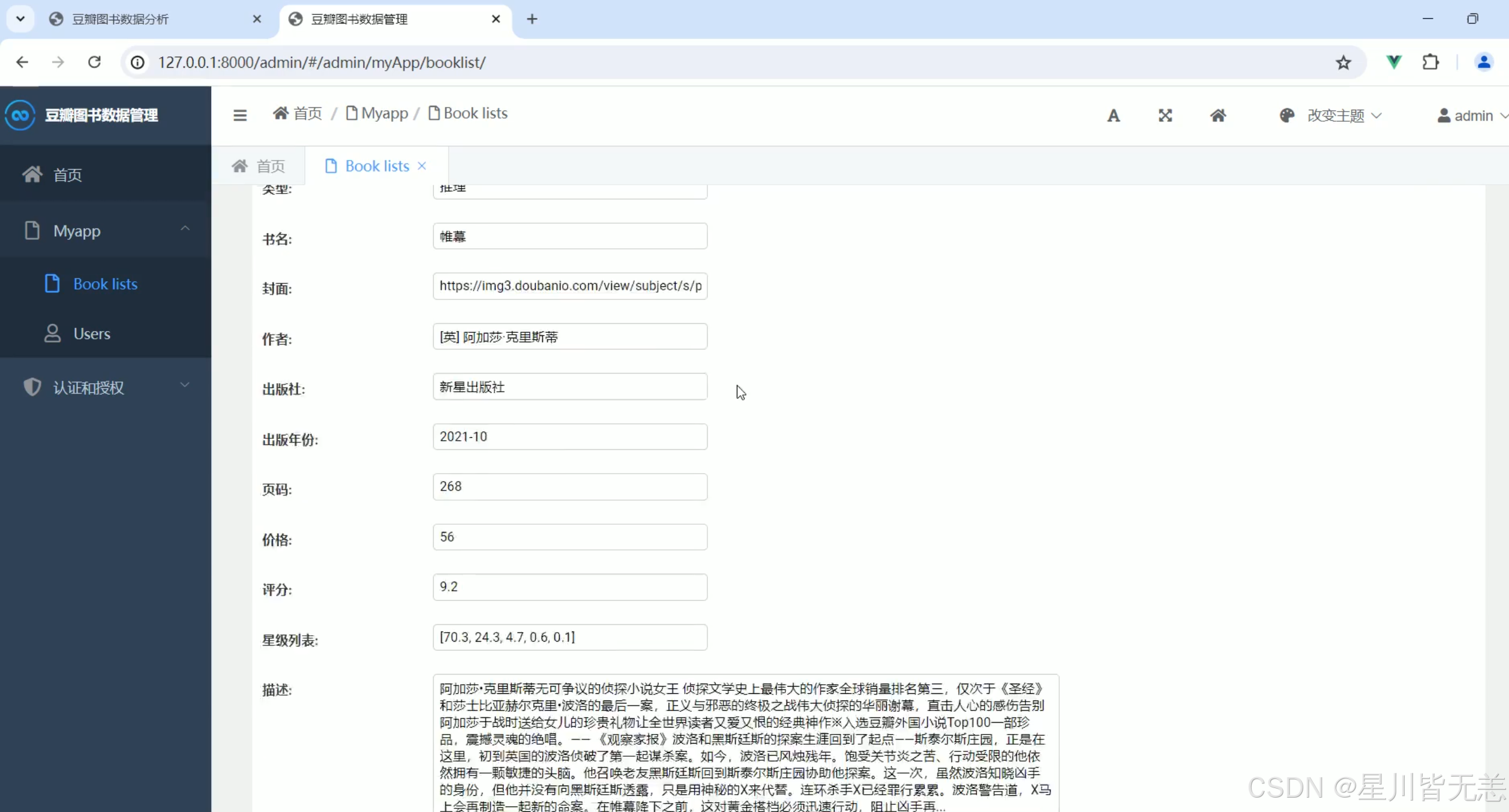Click the Vue devtools extension icon
Image resolution: width=1509 pixels, height=812 pixels.
point(1394,62)
